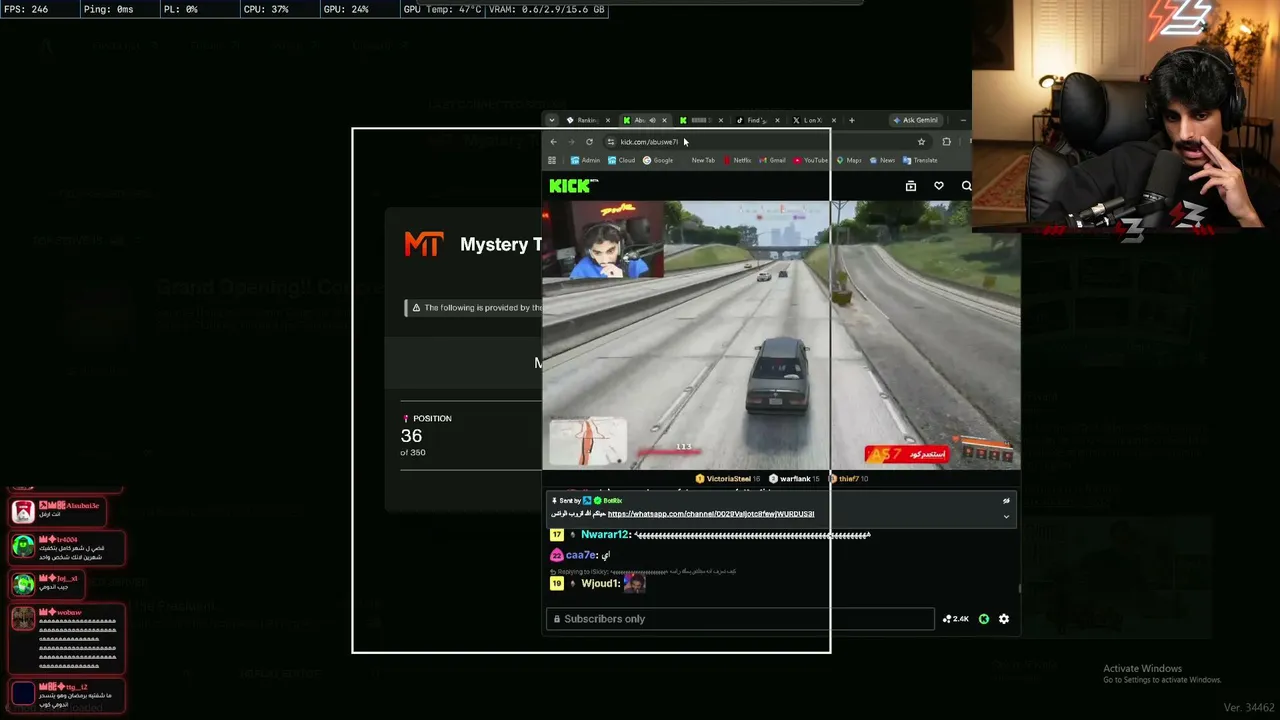Open chat settings gear icon
The width and height of the screenshot is (1280, 720).
coord(1004,619)
